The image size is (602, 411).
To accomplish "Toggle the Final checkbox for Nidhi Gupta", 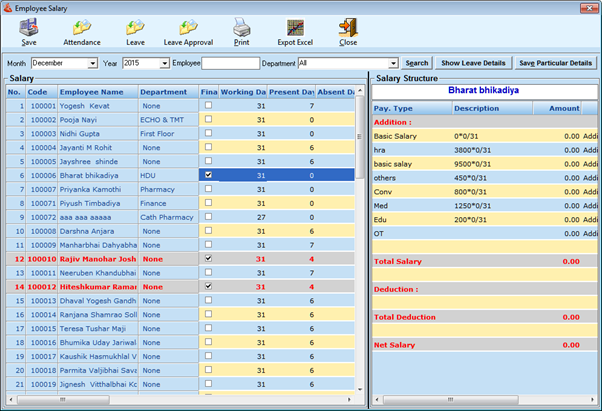I will point(208,133).
